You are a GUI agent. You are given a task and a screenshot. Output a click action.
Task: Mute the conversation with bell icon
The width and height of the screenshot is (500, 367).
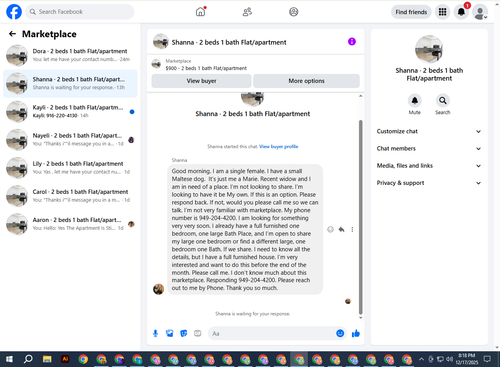415,100
